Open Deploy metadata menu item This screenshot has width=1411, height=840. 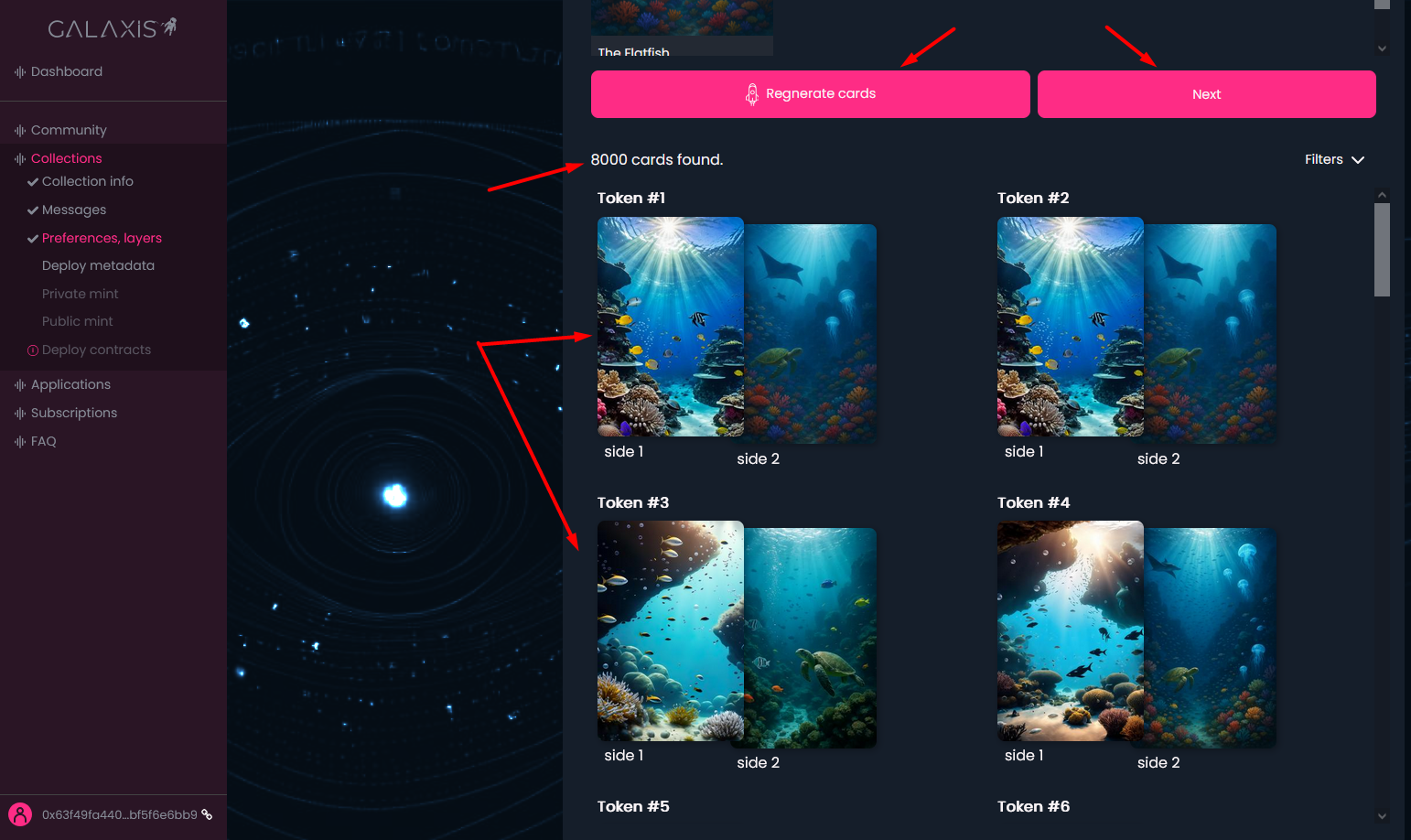(98, 265)
